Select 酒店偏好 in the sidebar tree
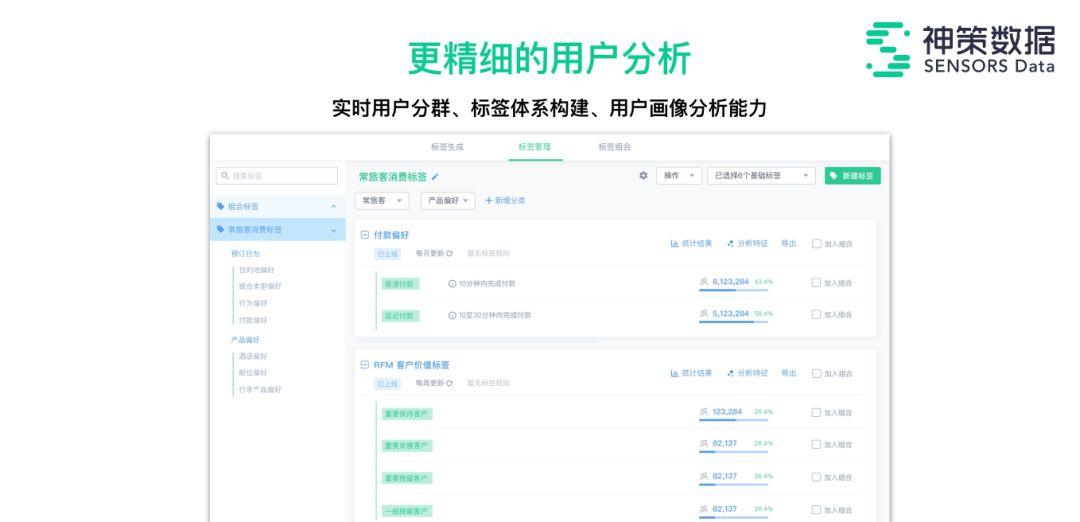The width and height of the screenshot is (1080, 522). (x=253, y=356)
